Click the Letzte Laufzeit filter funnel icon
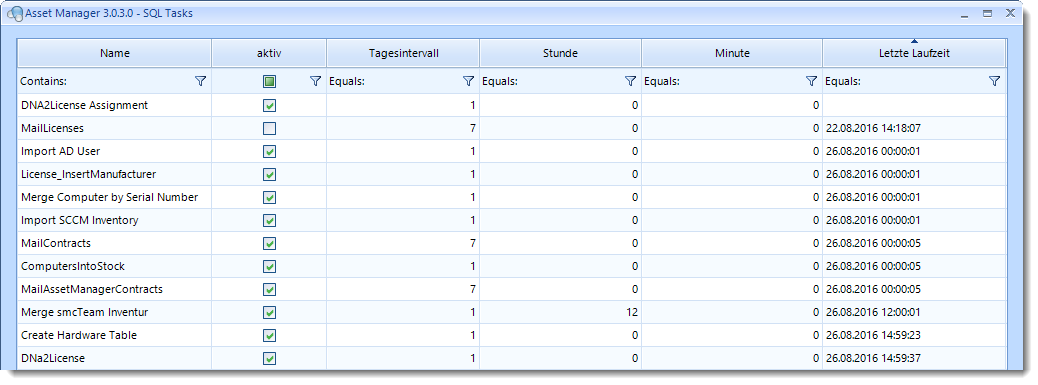 [994, 81]
